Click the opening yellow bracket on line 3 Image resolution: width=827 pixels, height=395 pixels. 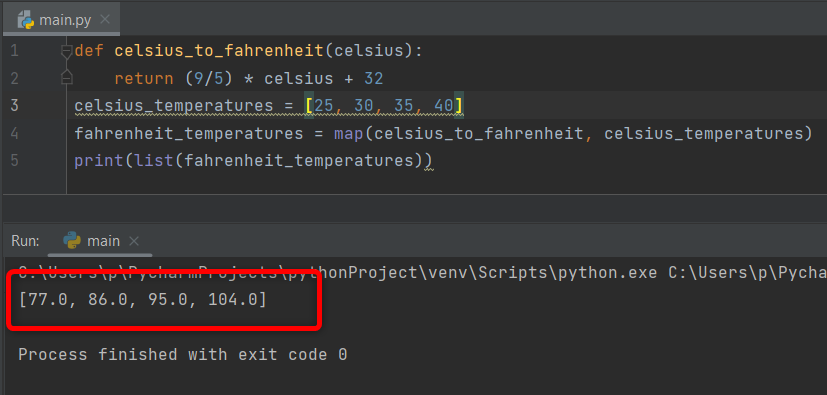pos(310,106)
